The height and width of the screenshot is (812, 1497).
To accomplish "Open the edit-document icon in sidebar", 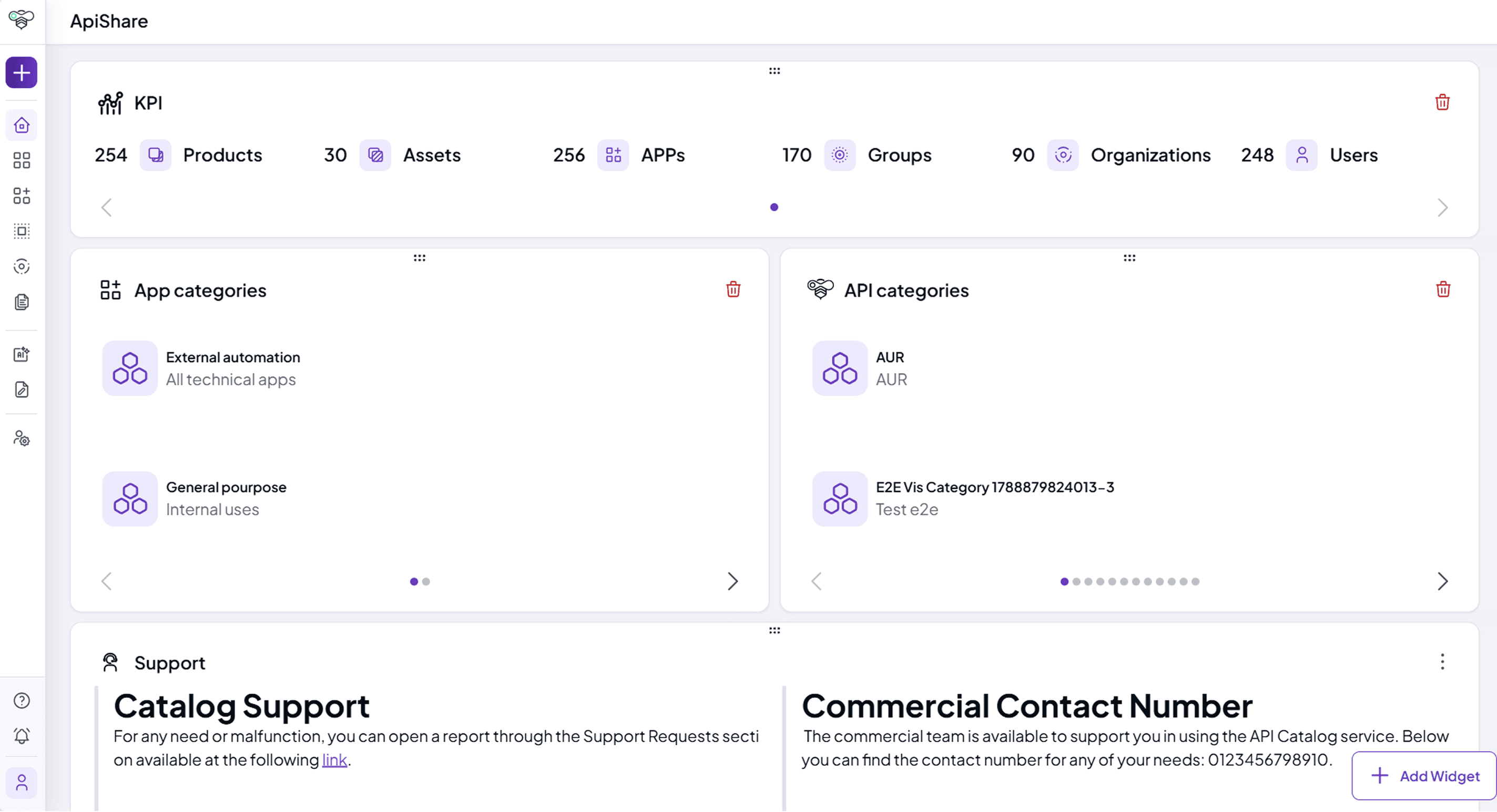I will click(22, 390).
